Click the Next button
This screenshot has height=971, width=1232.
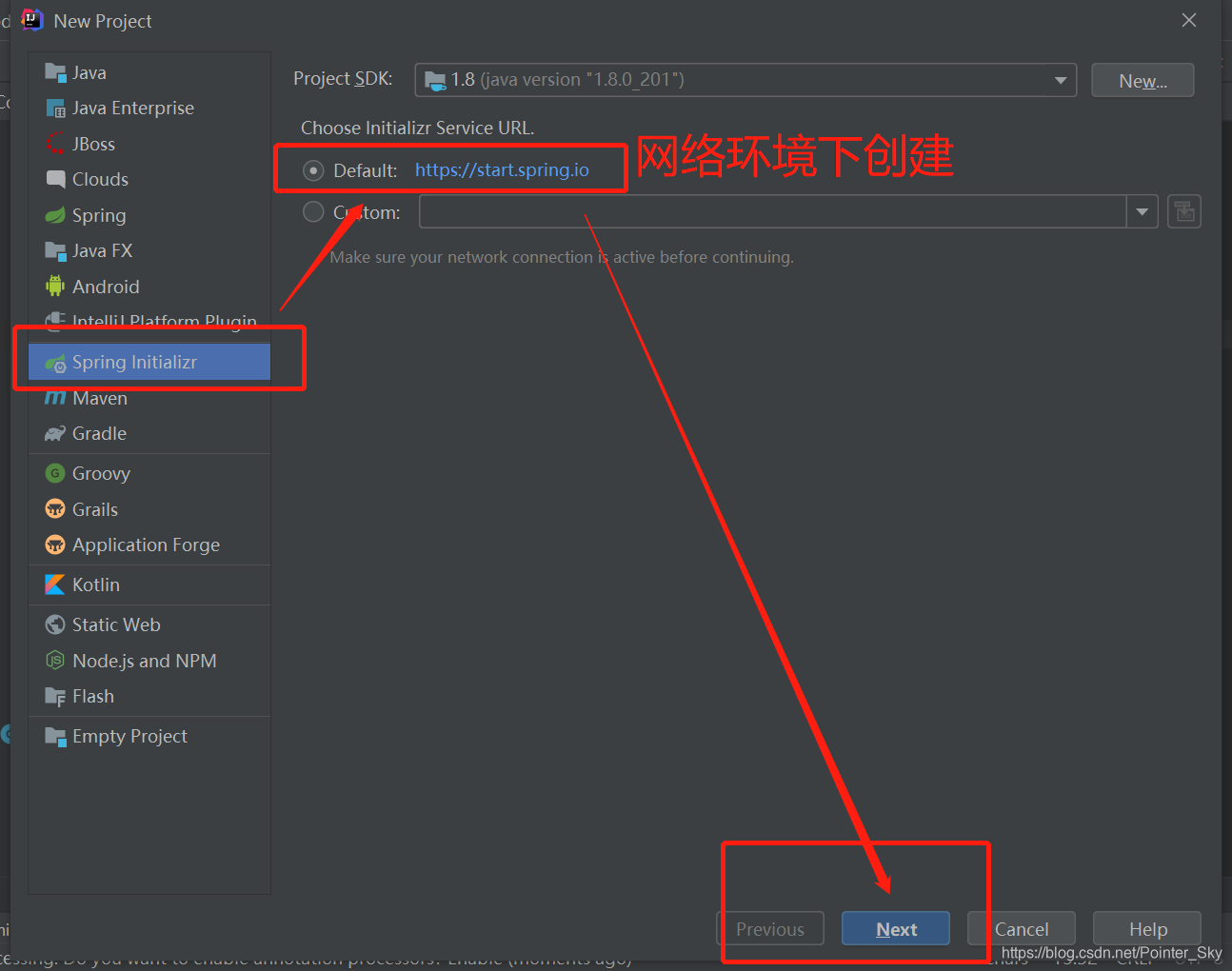[x=896, y=929]
